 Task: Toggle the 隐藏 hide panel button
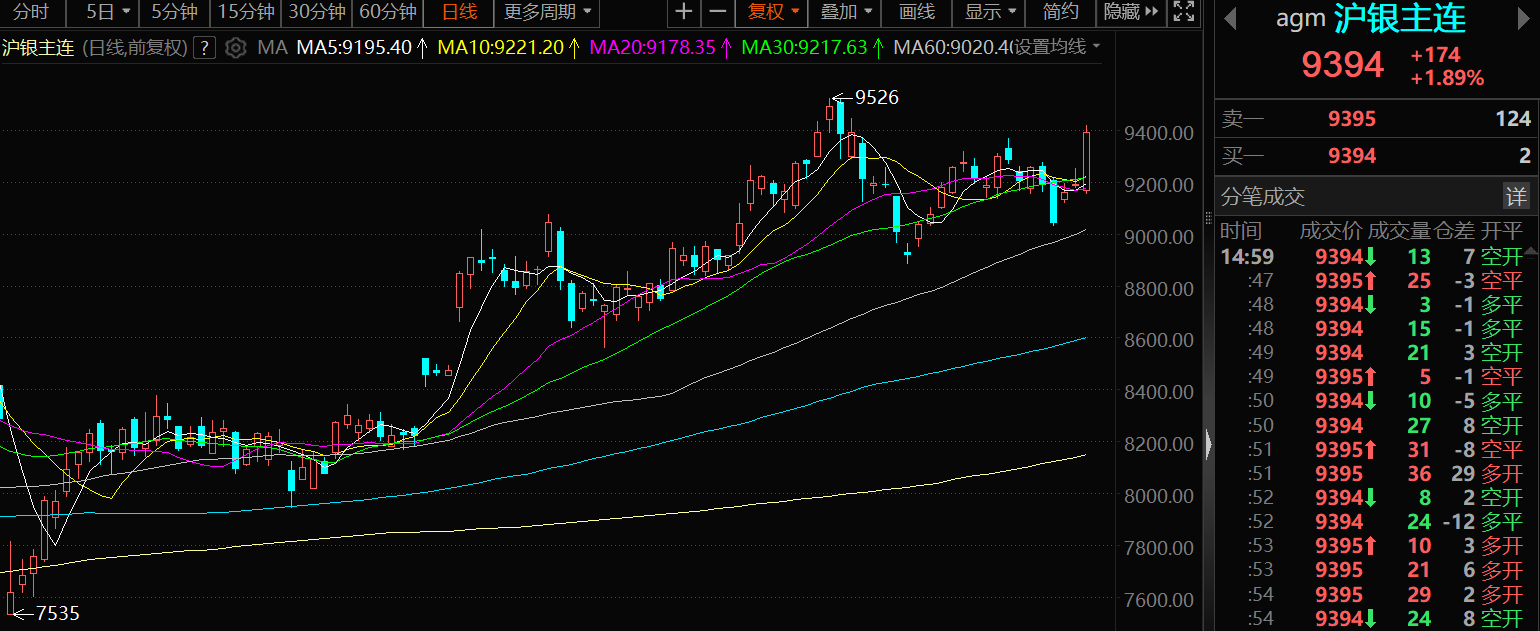click(1131, 12)
